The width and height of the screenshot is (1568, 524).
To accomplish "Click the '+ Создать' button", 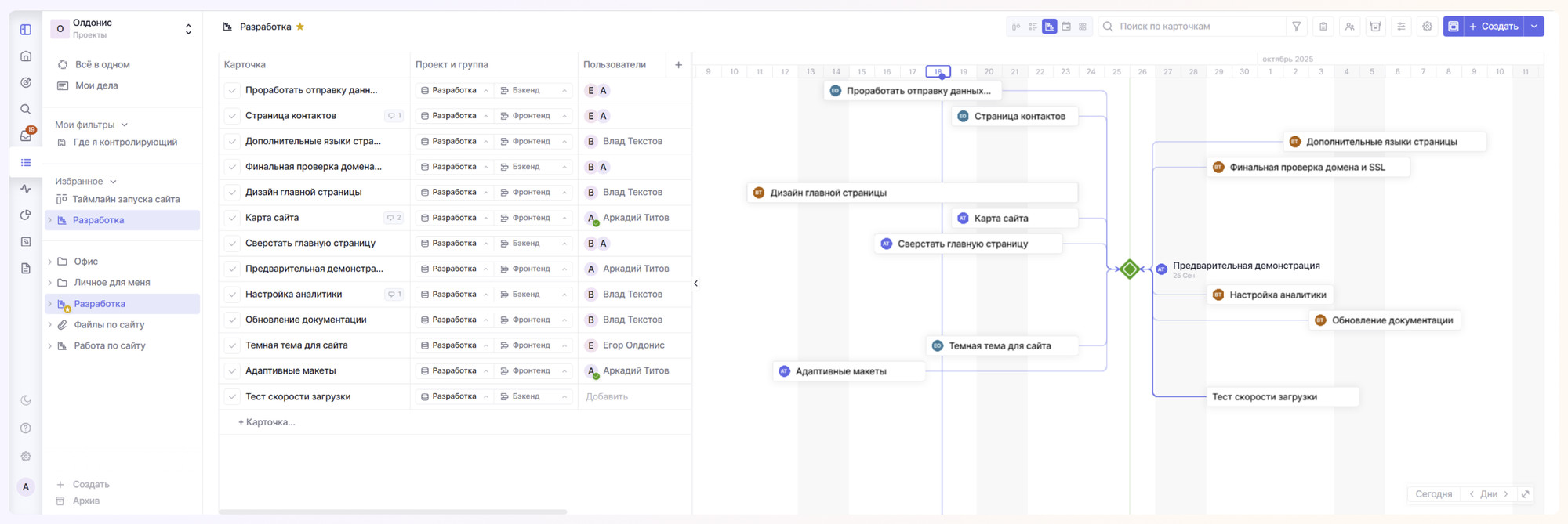I will (1494, 27).
